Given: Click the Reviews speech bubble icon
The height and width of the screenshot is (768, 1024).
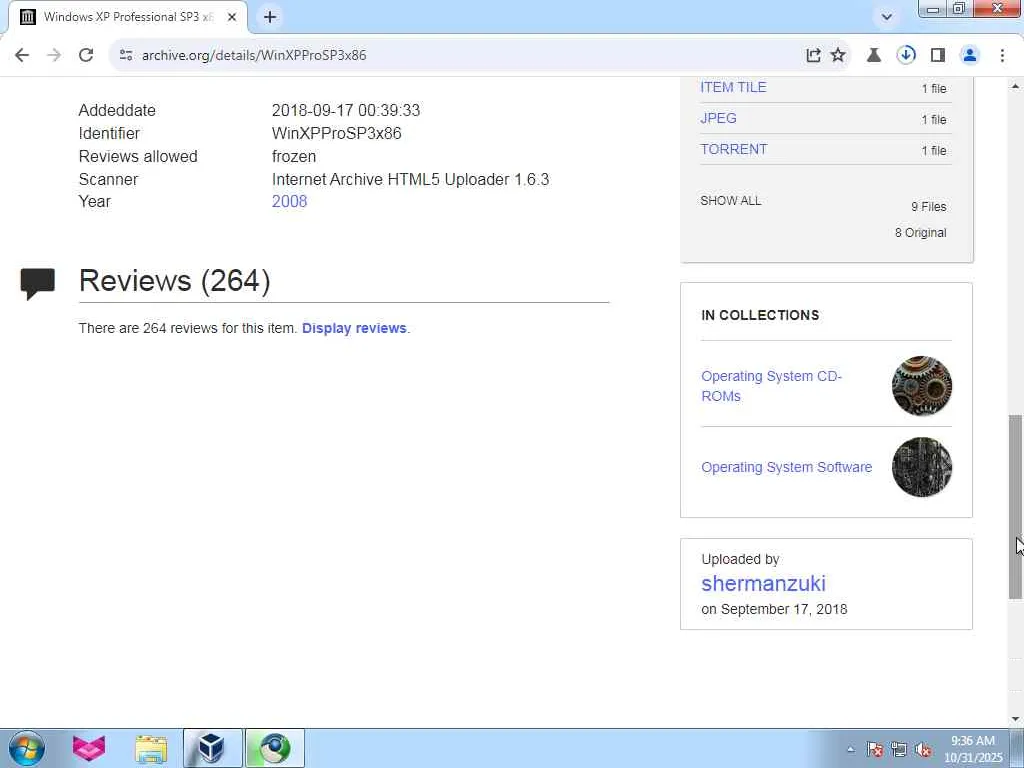Looking at the screenshot, I should tap(38, 283).
